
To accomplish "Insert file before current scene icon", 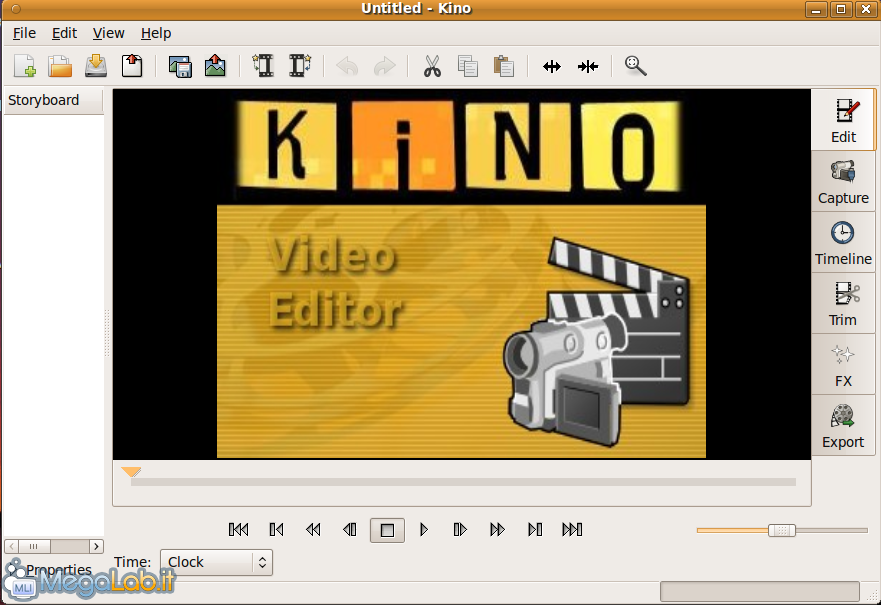I will pyautogui.click(x=263, y=66).
